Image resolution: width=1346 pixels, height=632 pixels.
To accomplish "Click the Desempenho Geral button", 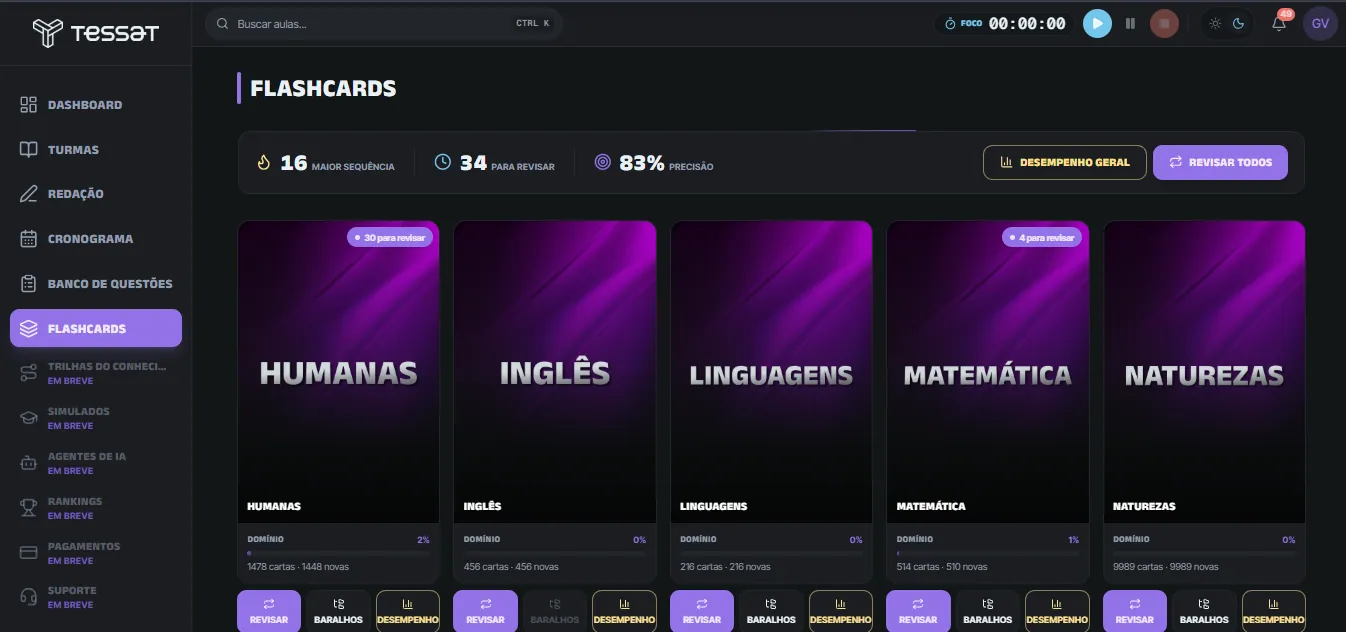I will pyautogui.click(x=1065, y=162).
